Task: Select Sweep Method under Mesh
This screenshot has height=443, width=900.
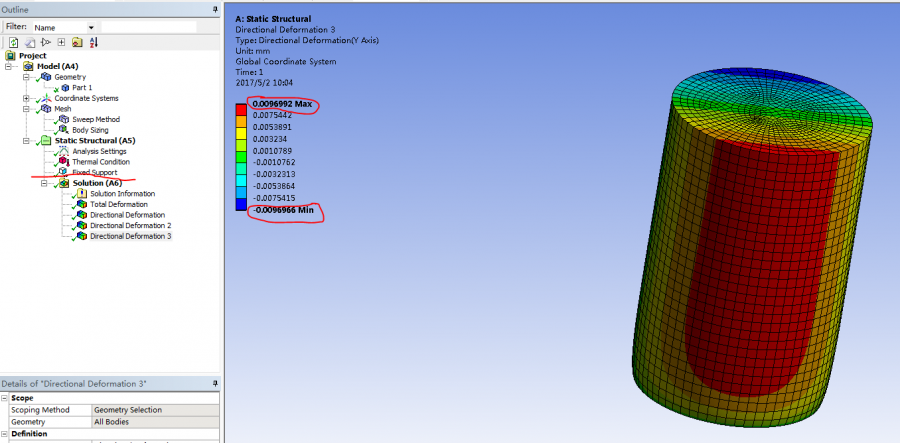Action: 96,119
